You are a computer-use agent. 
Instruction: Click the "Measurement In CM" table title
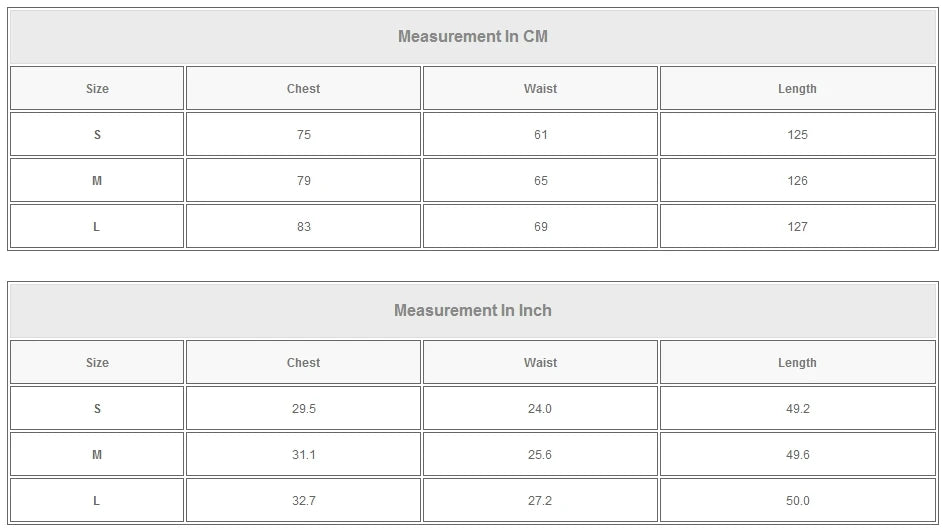click(472, 37)
